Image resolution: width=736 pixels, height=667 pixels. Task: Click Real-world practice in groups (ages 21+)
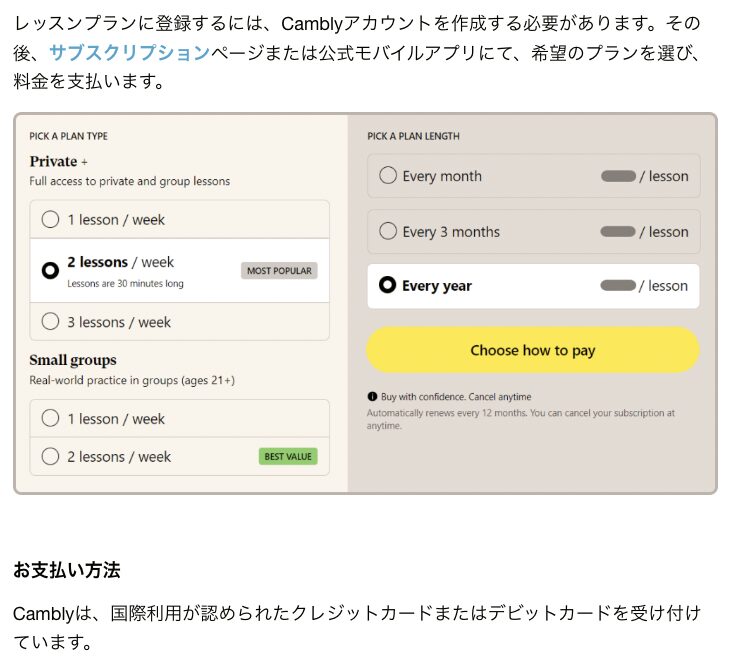click(x=132, y=380)
